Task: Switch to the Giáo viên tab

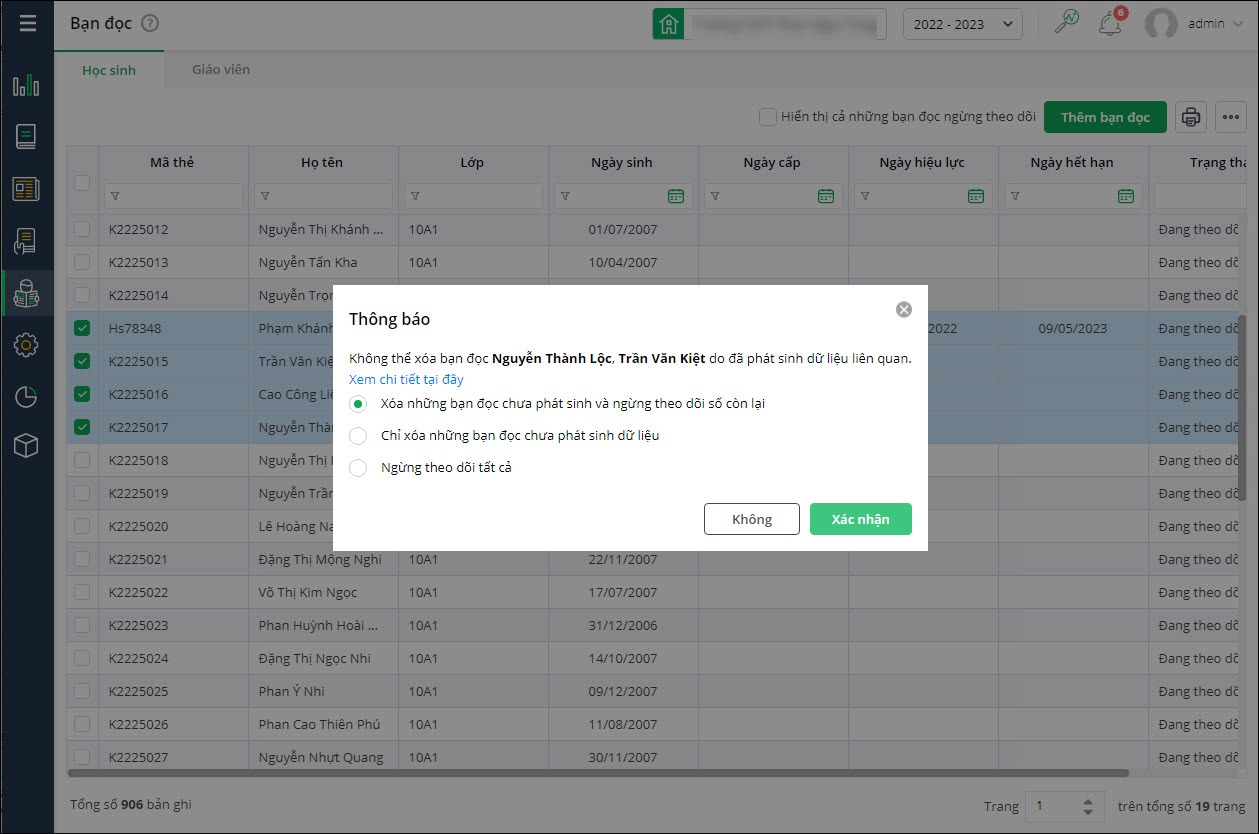Action: 221,70
